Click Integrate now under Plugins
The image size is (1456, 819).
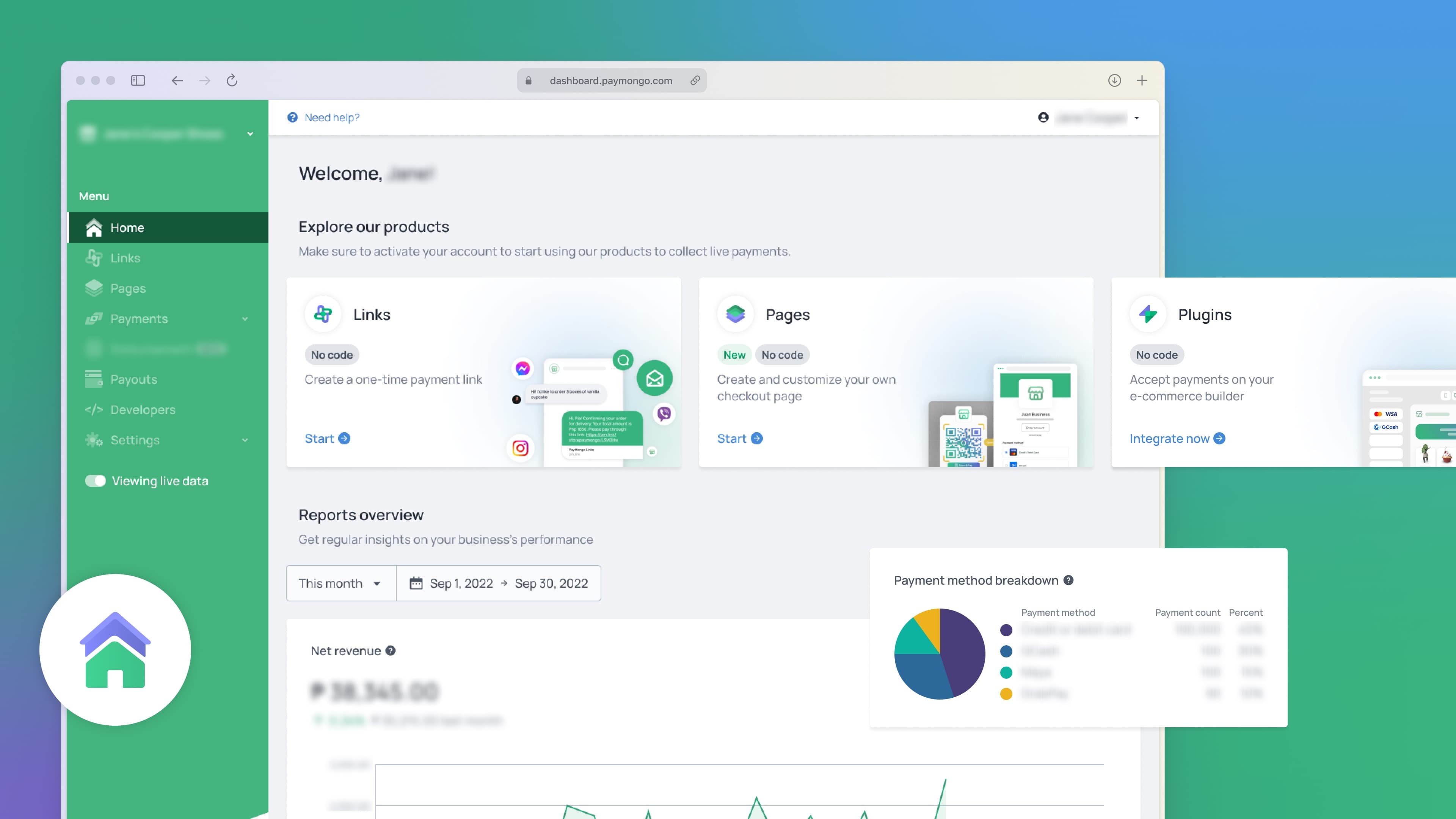[1169, 438]
